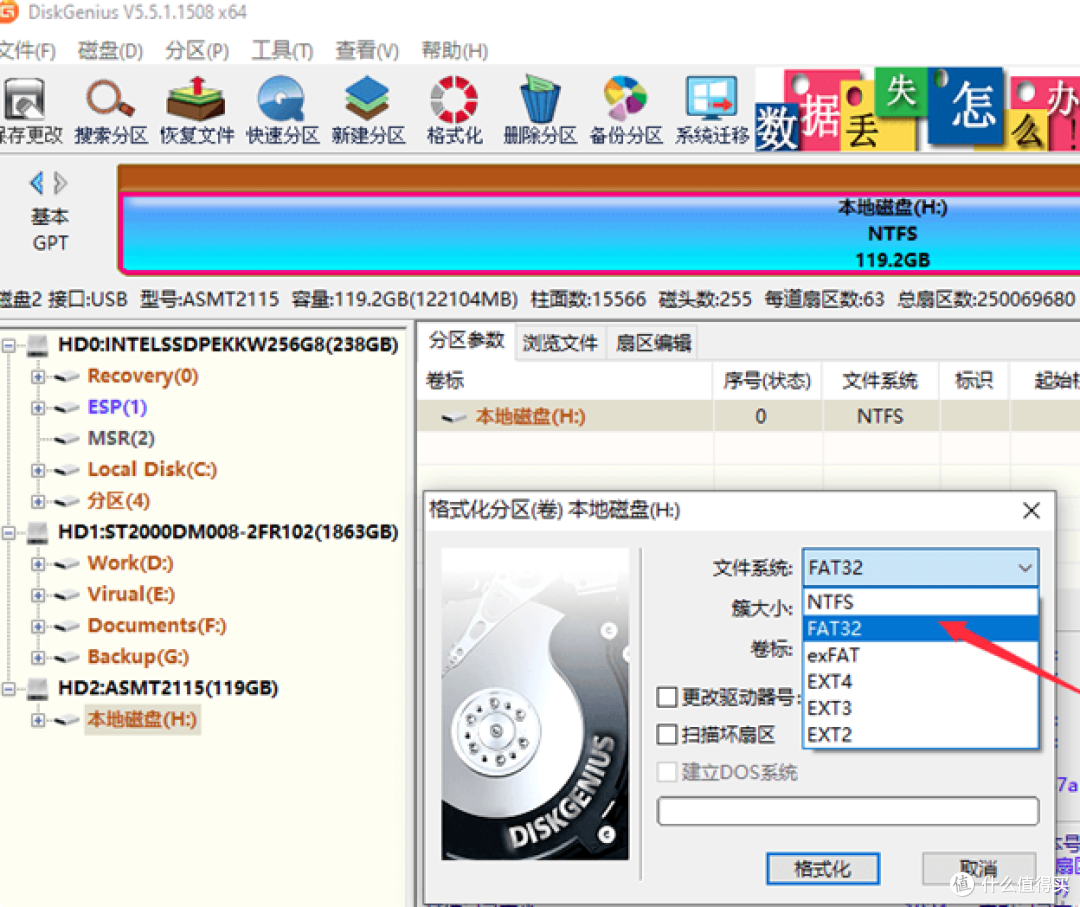Viewport: 1080px width, 907px height.
Task: Click the disabled 建立DOS系统 checkbox
Action: (667, 772)
